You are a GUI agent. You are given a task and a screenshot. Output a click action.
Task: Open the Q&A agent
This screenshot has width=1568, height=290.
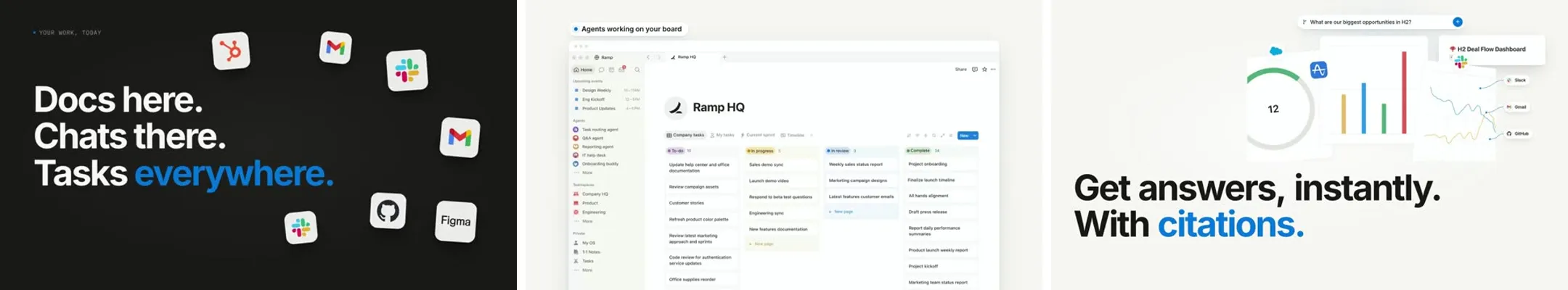588,138
